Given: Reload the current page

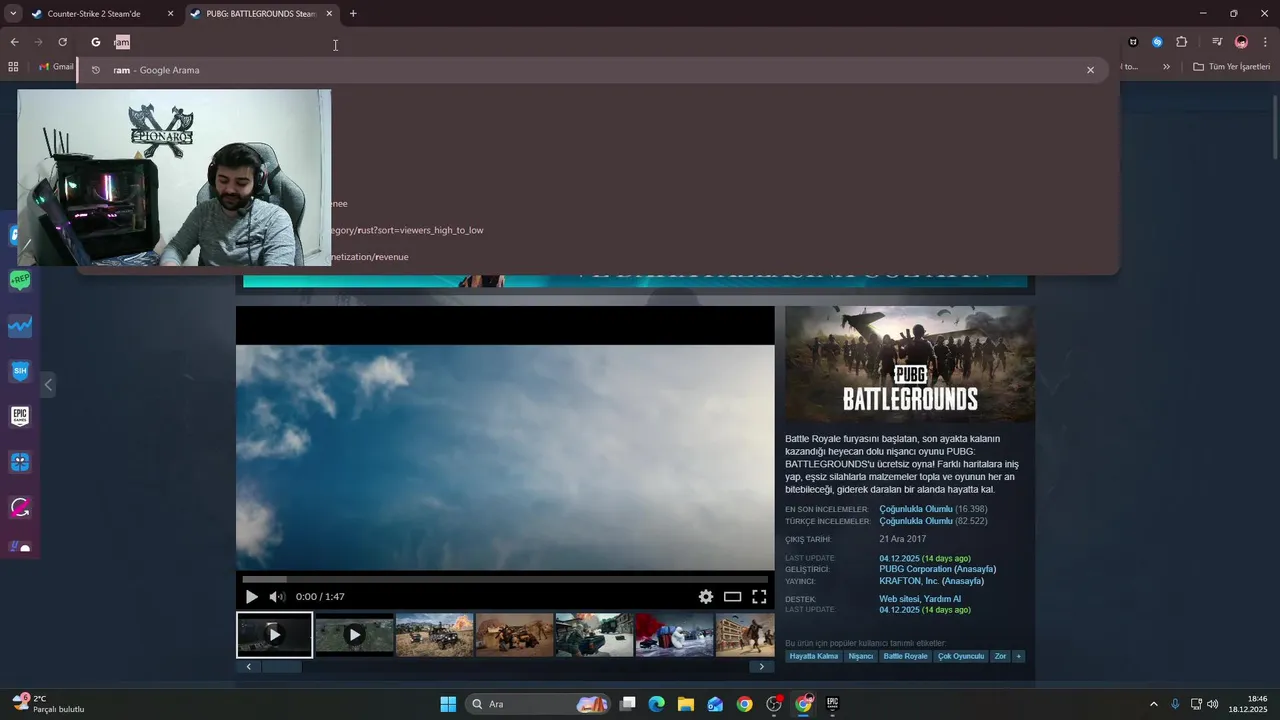Looking at the screenshot, I should click(x=62, y=42).
